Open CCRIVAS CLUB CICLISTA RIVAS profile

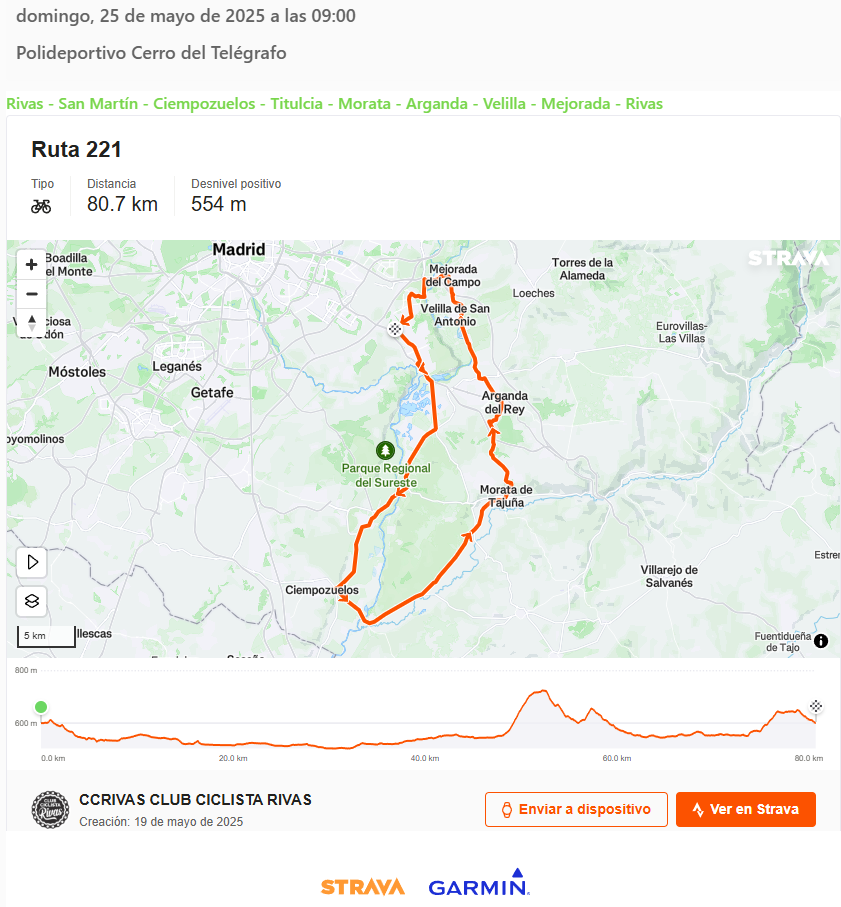point(196,799)
